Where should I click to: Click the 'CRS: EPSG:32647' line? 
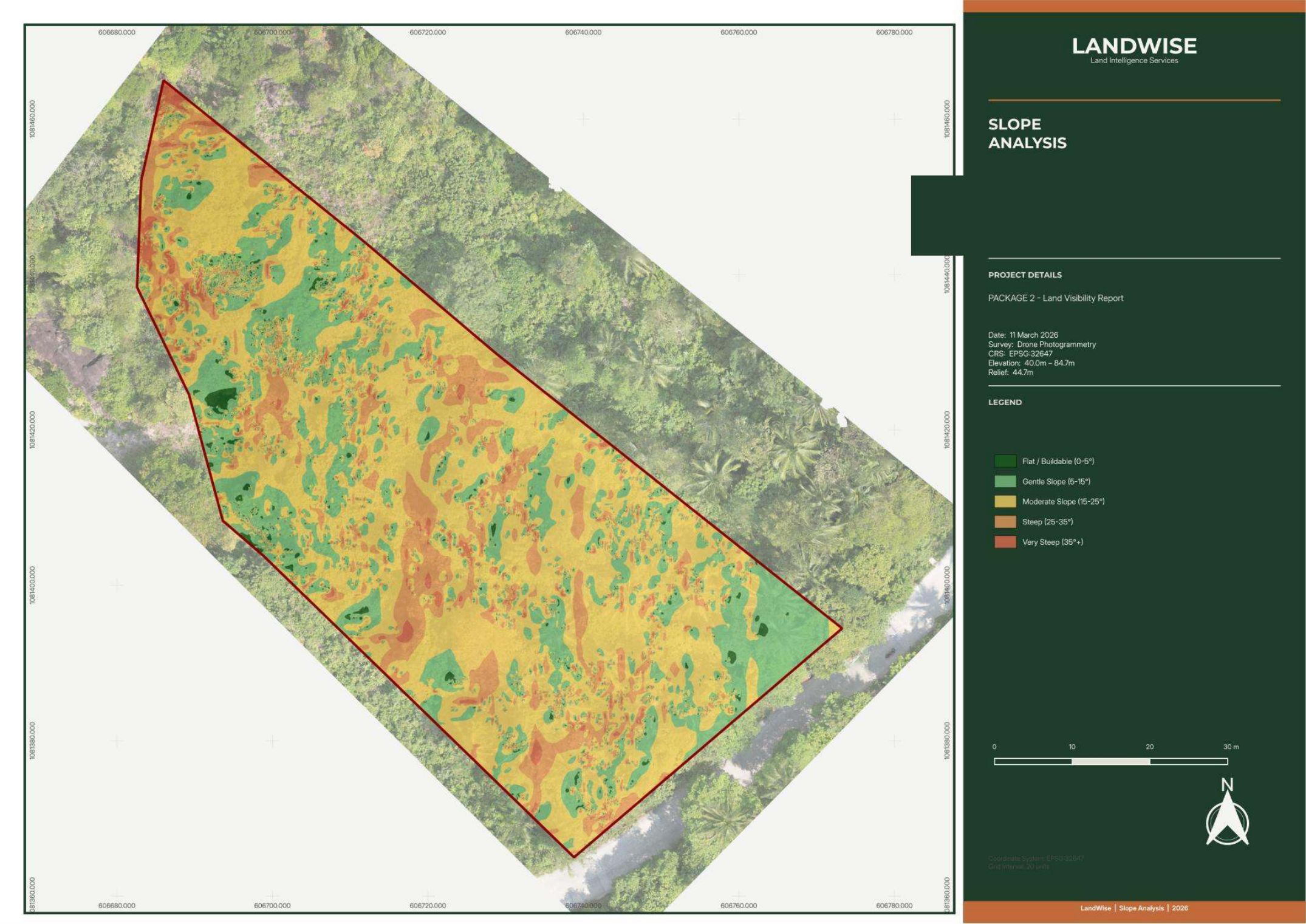[1021, 353]
